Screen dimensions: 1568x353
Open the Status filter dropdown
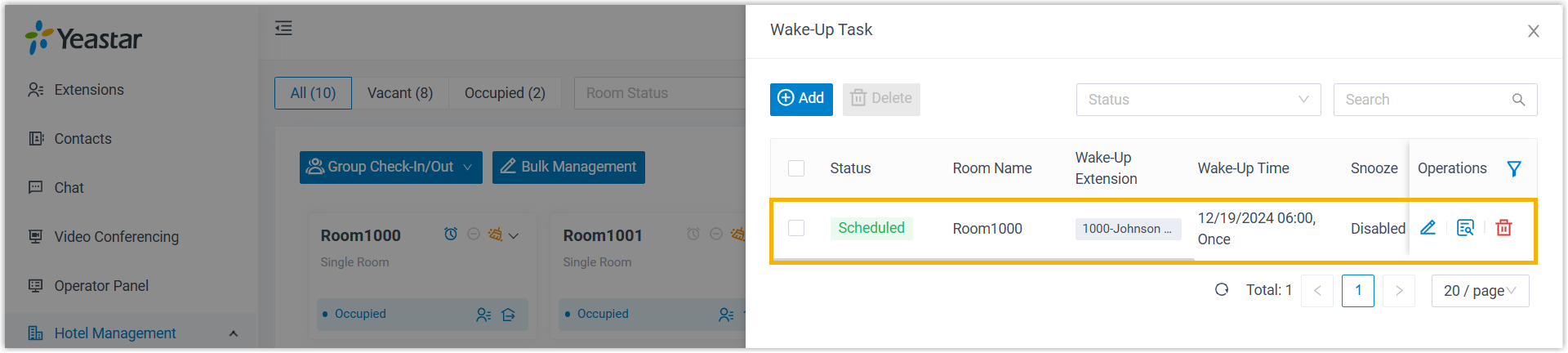coord(1198,100)
